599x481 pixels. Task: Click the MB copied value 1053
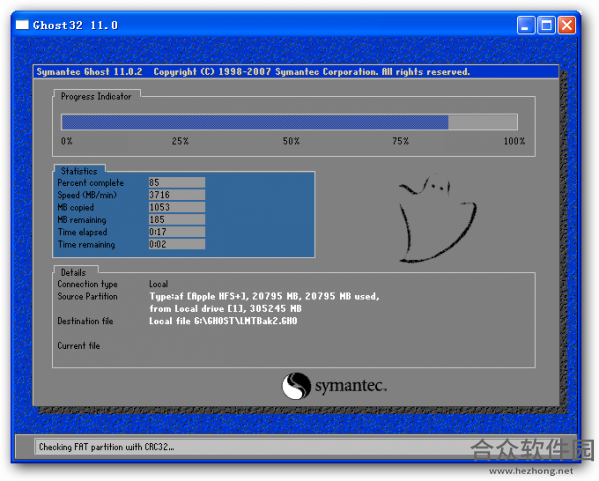pyautogui.click(x=176, y=207)
